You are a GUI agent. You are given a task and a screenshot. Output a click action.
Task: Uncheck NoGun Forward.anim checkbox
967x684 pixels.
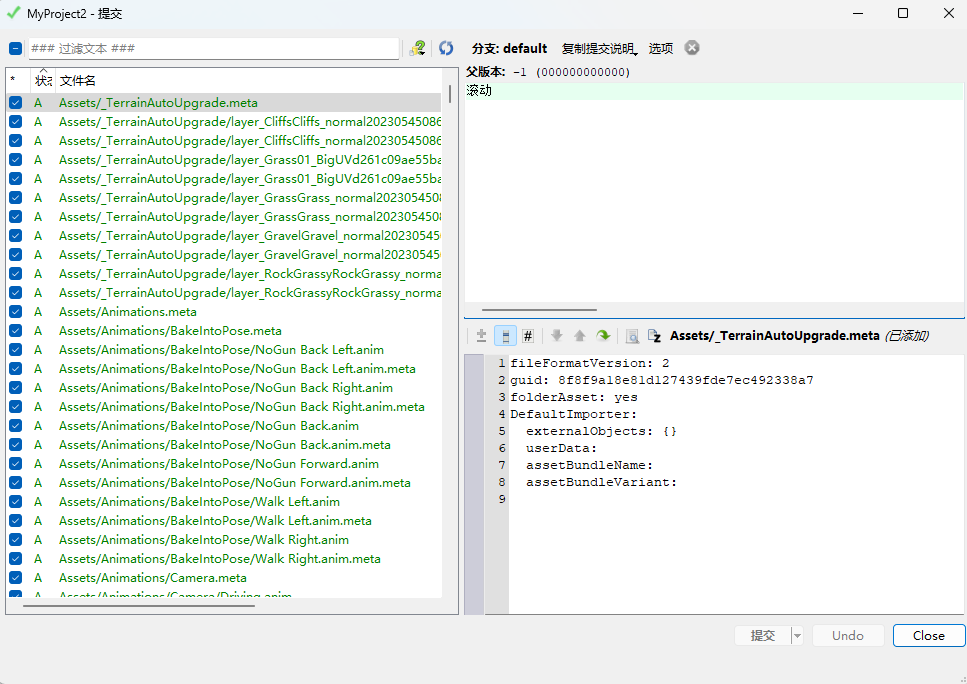15,464
